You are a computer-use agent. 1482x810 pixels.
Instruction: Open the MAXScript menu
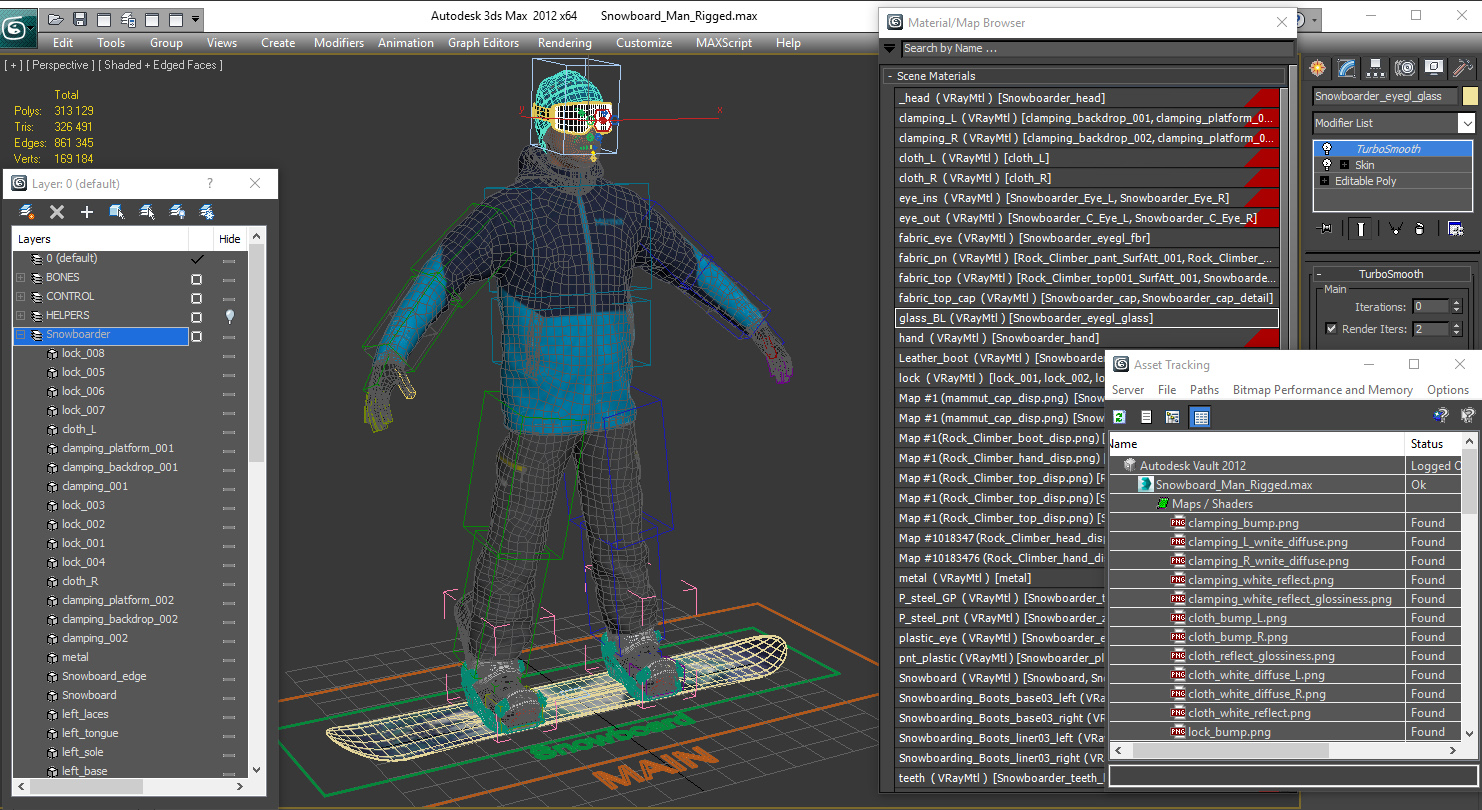coord(724,43)
